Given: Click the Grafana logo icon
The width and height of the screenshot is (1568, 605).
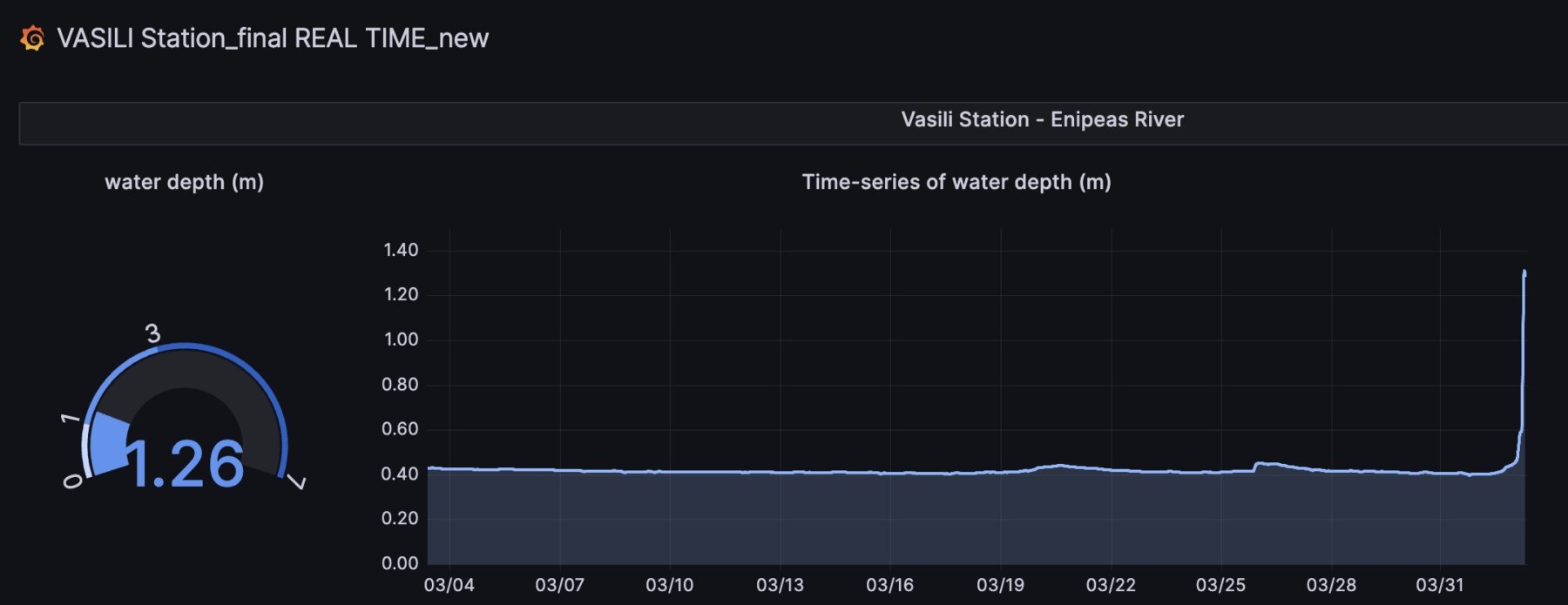Looking at the screenshot, I should tap(32, 38).
